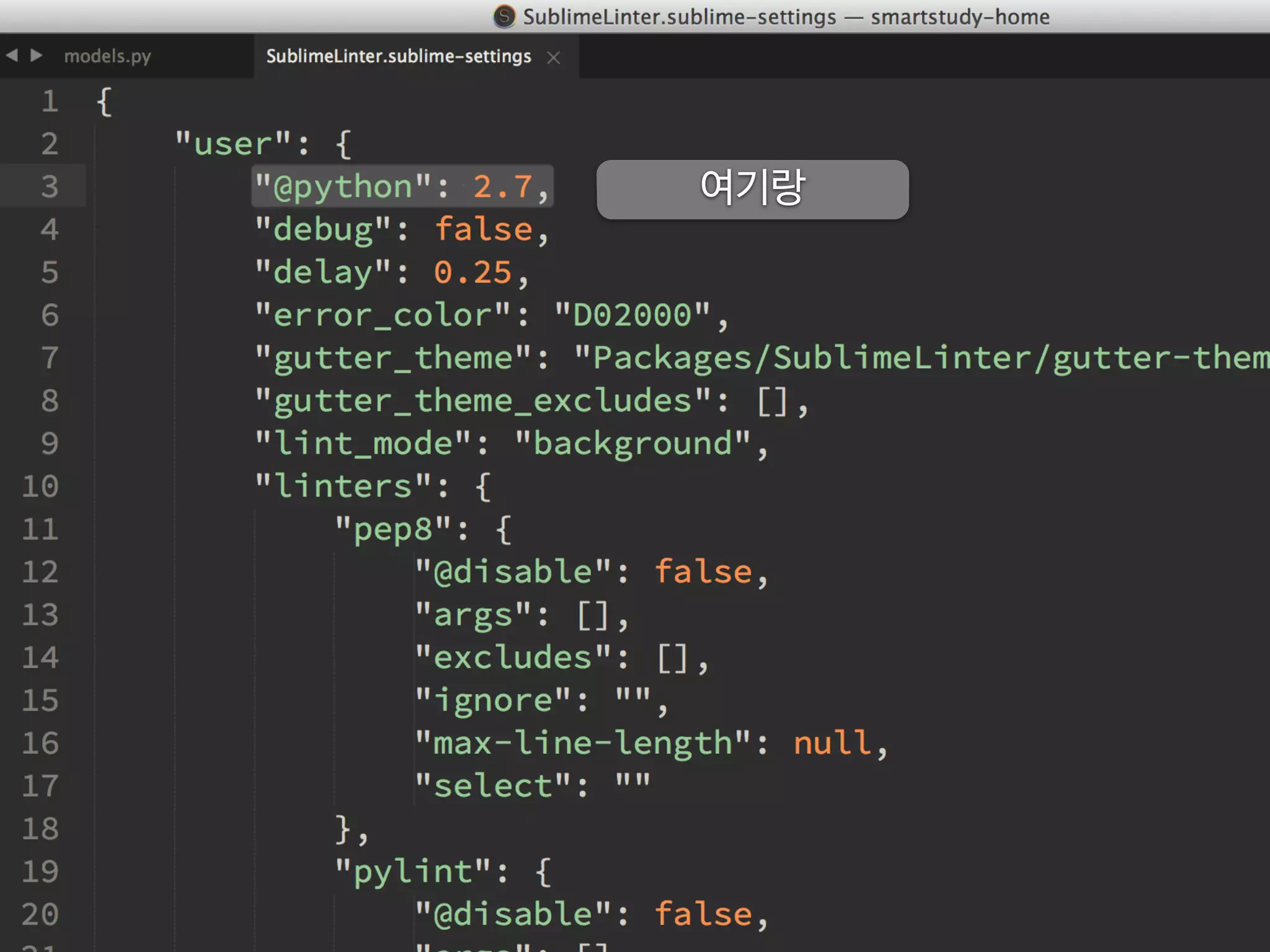Close the SublimeLinter.sublime-settings tab
This screenshot has width=1270, height=952.
point(554,58)
